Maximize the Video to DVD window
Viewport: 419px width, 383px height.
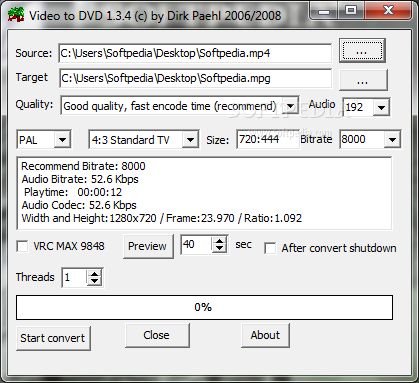coord(351,11)
